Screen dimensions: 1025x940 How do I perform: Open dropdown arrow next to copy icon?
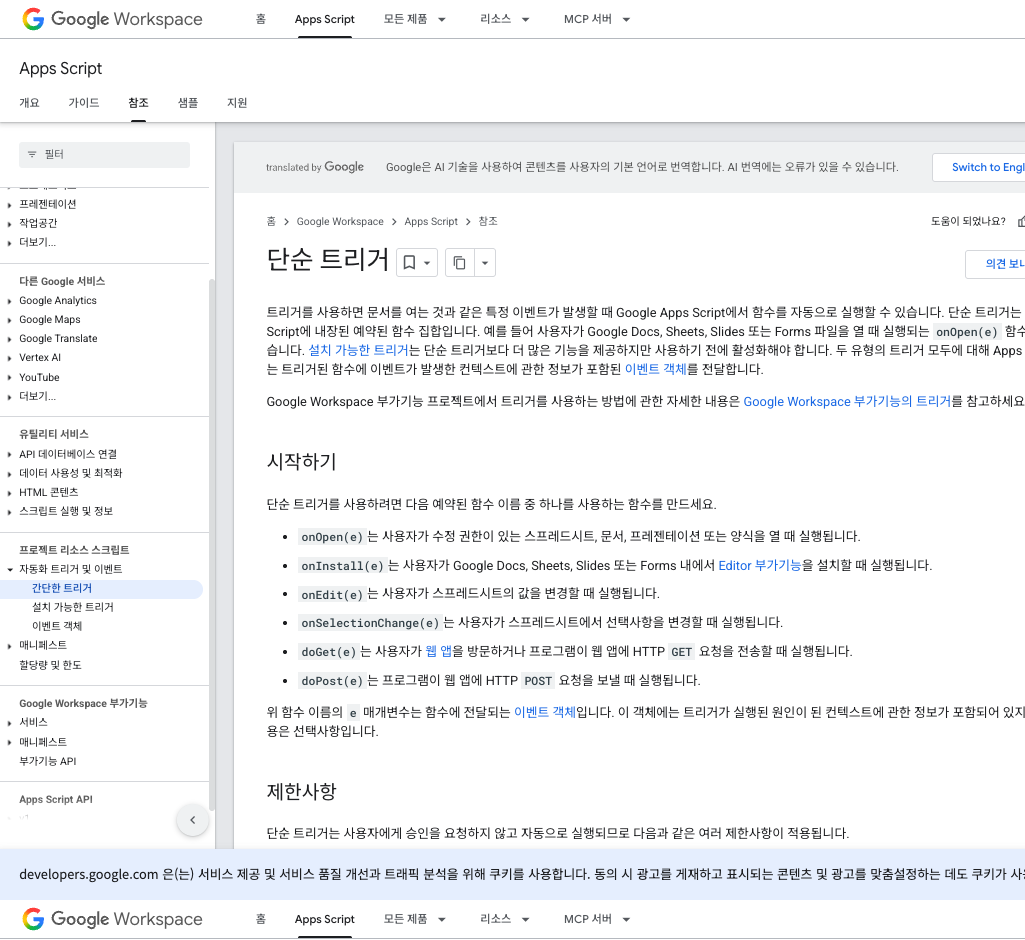tap(485, 263)
